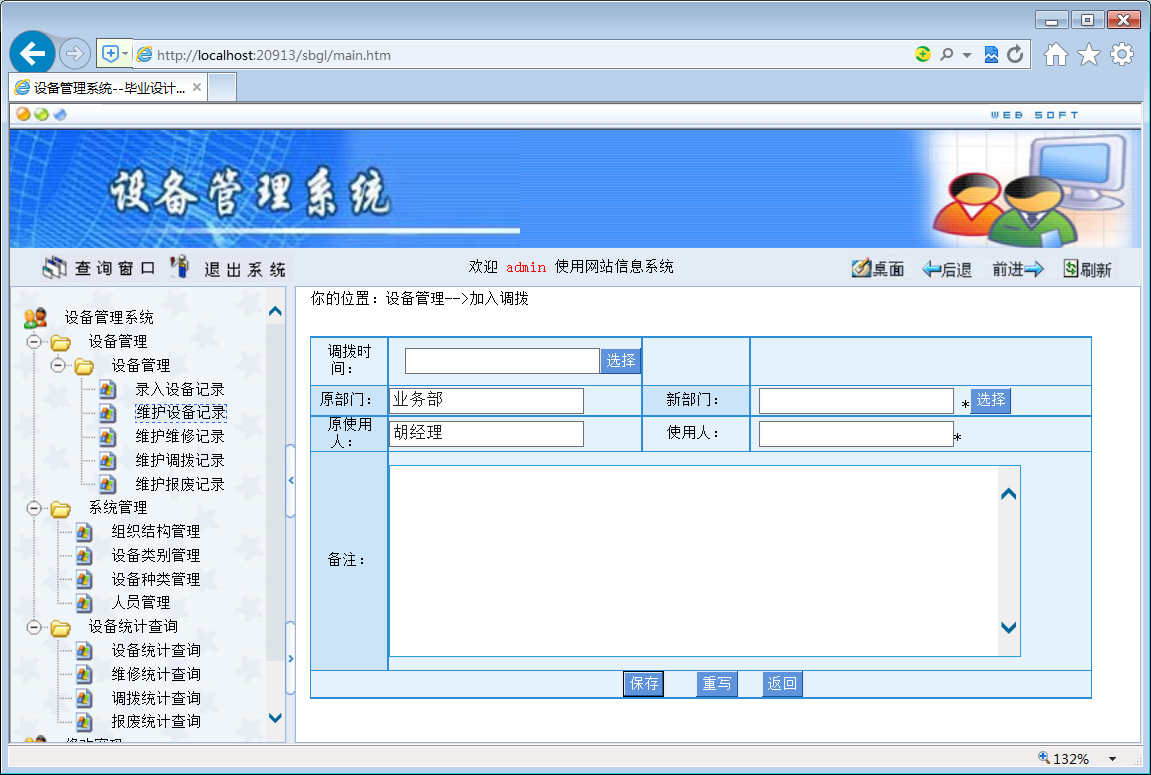This screenshot has height=775, width=1151.
Task: Click icon beside 调拨统计查询
Action: tap(84, 698)
